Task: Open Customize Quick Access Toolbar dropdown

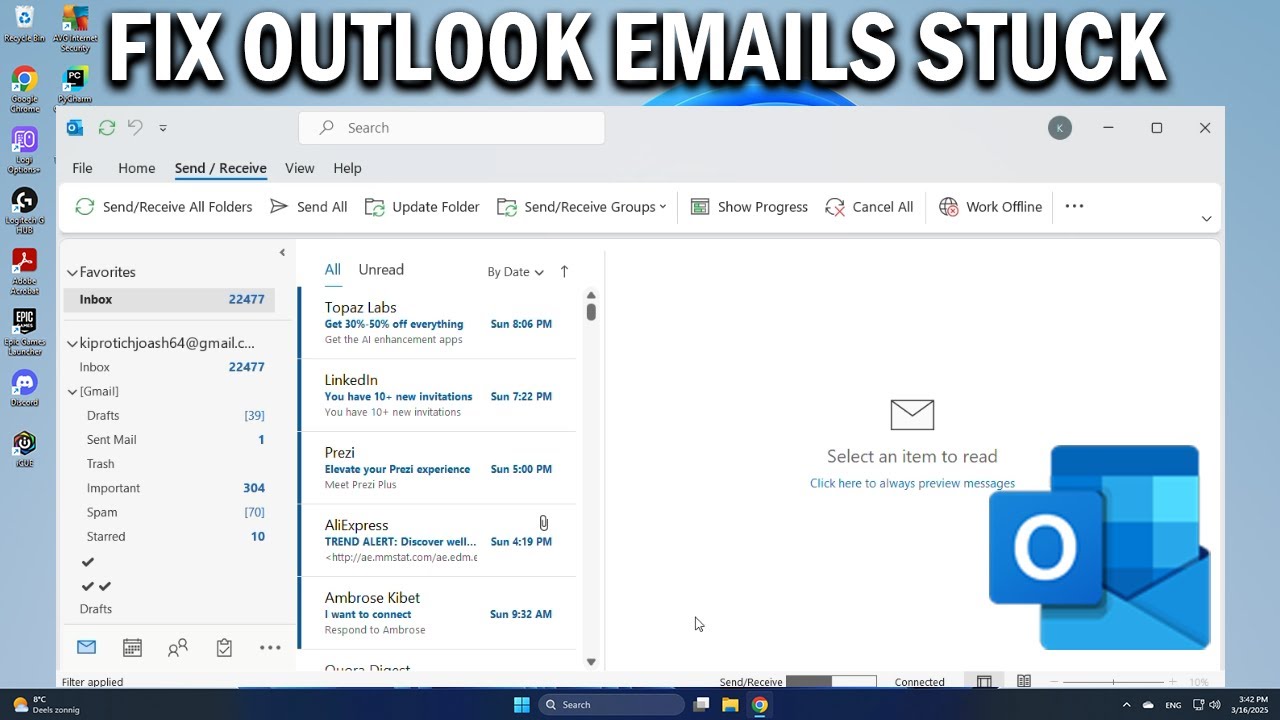Action: pos(163,128)
